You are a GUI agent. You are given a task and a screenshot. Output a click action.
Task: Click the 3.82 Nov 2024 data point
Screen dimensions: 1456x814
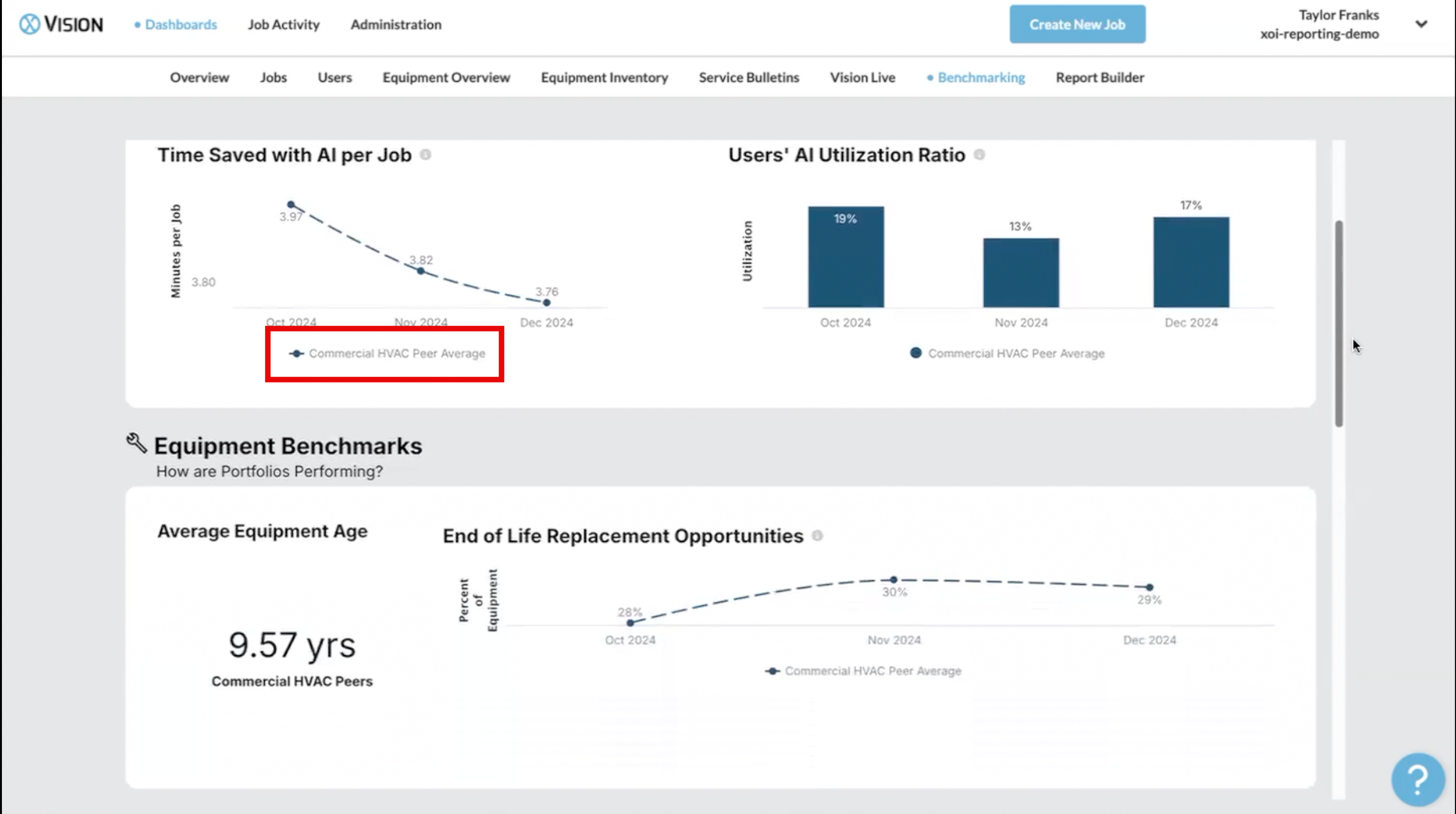421,271
